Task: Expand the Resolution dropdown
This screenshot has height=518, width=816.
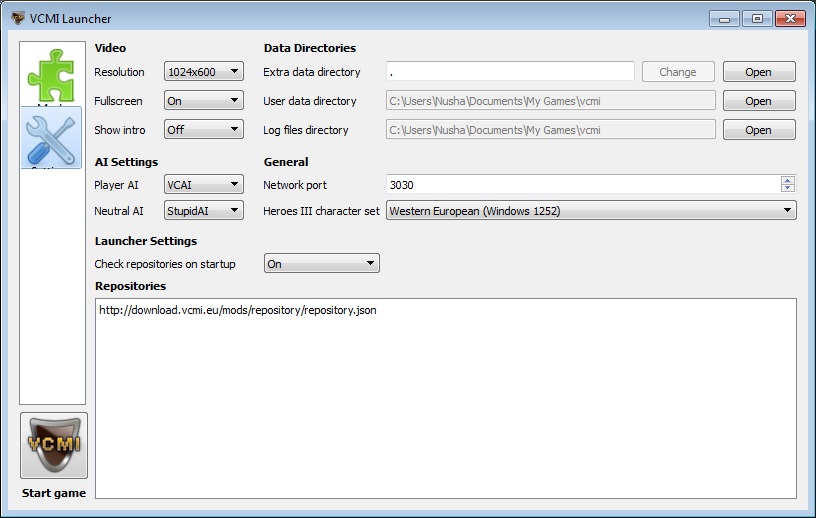Action: coord(204,72)
